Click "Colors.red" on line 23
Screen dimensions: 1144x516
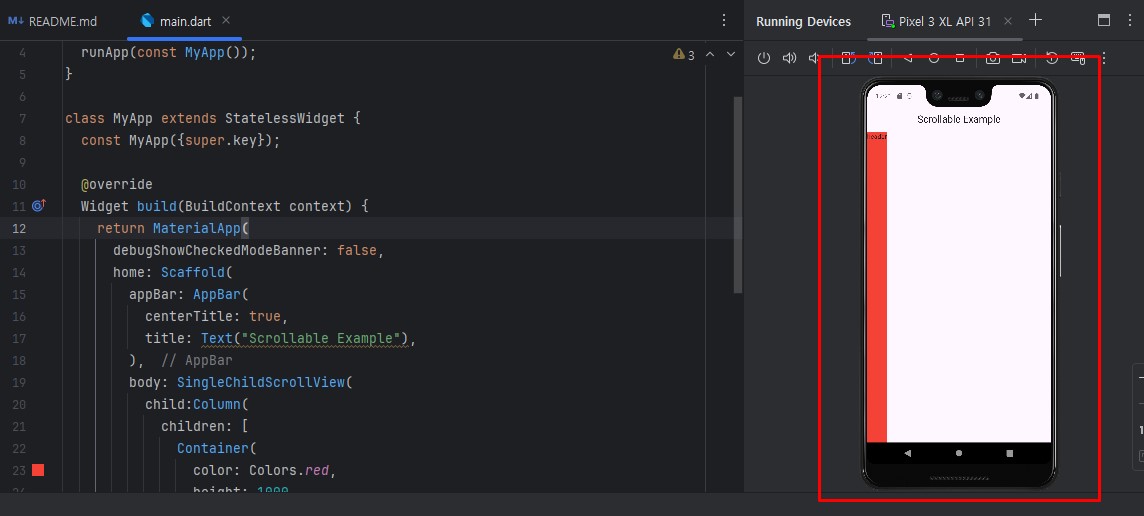(290, 470)
